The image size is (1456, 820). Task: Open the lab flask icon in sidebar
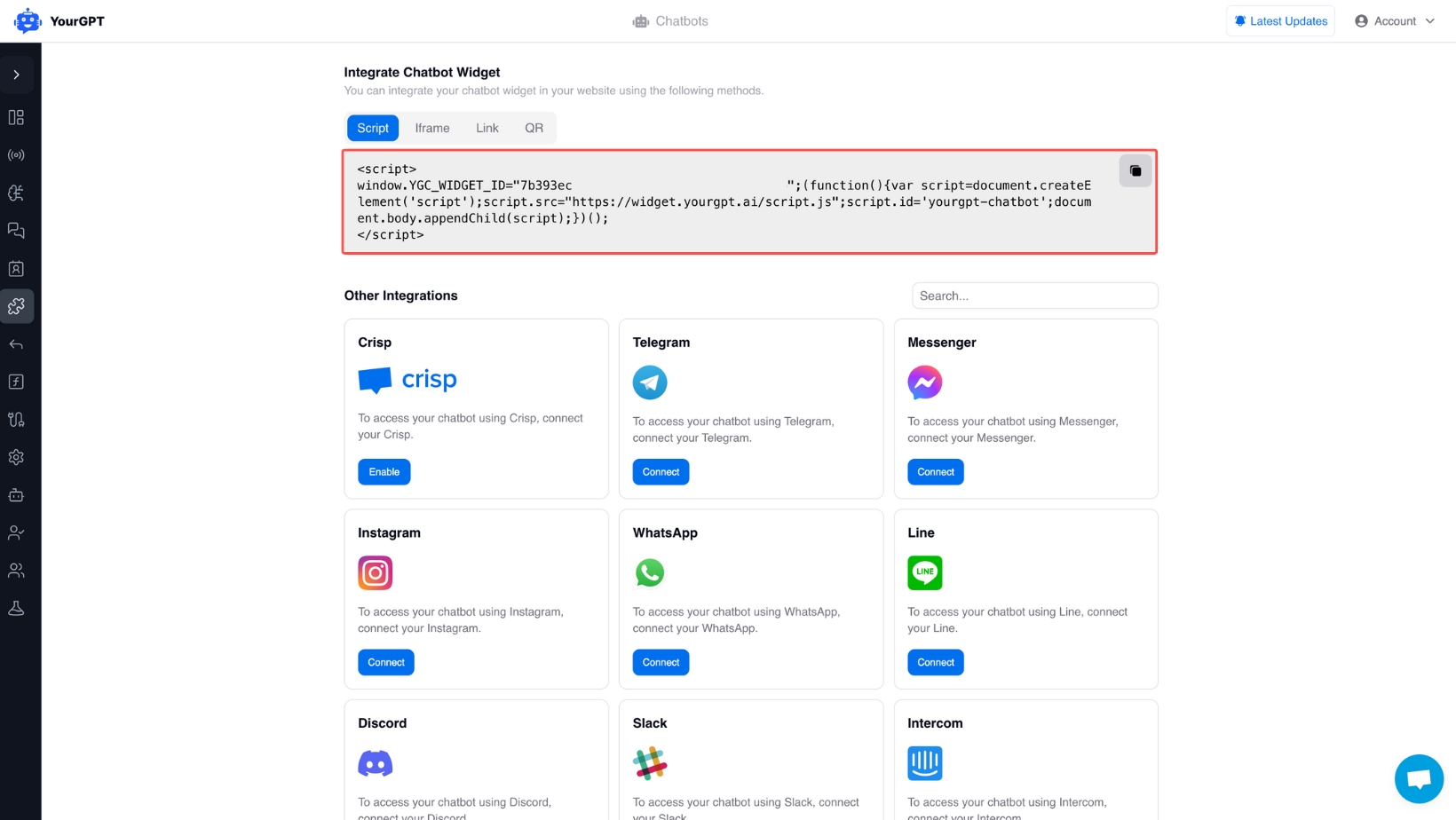pos(16,608)
